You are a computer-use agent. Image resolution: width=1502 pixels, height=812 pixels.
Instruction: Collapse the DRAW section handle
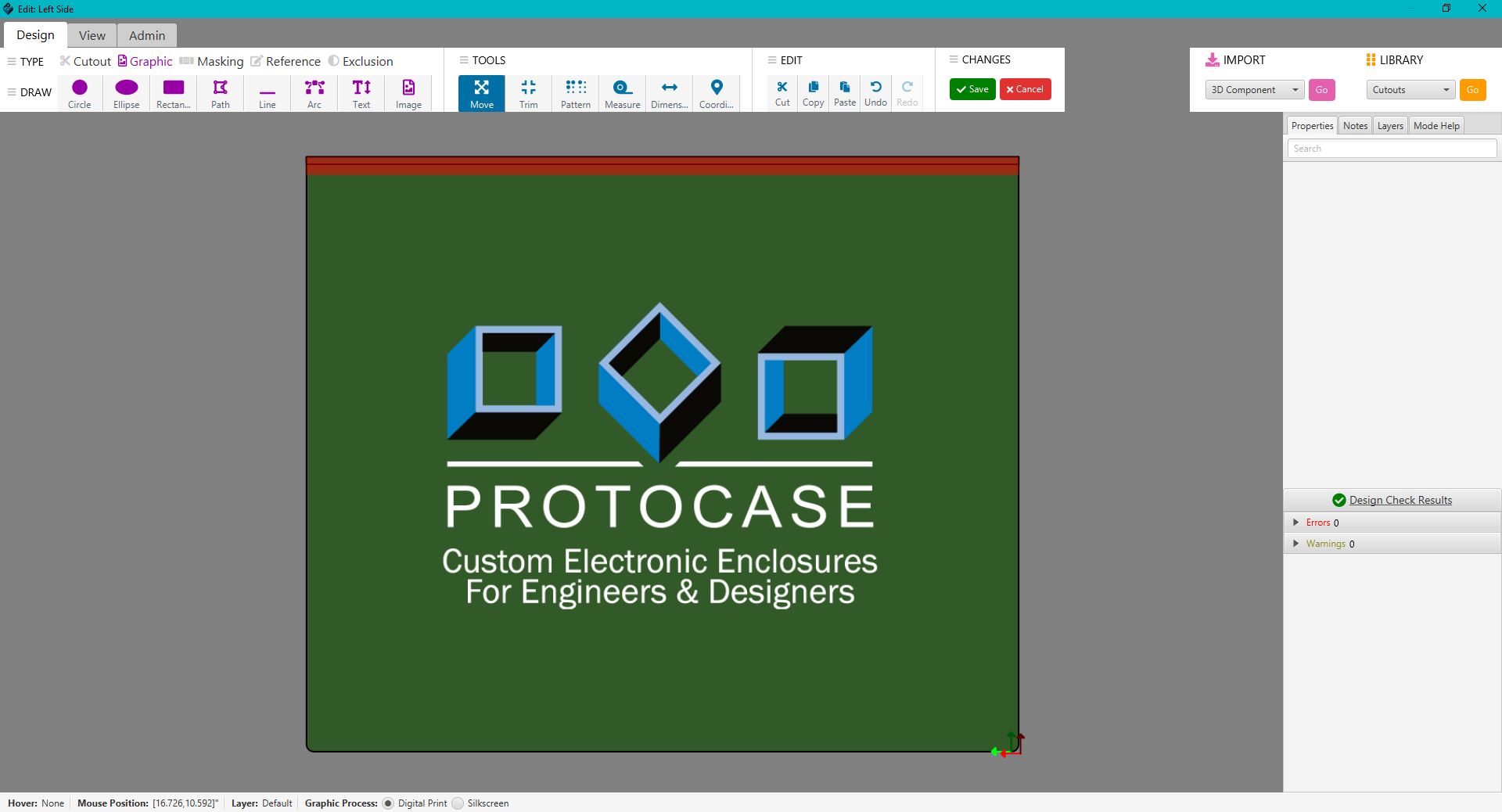[x=12, y=92]
